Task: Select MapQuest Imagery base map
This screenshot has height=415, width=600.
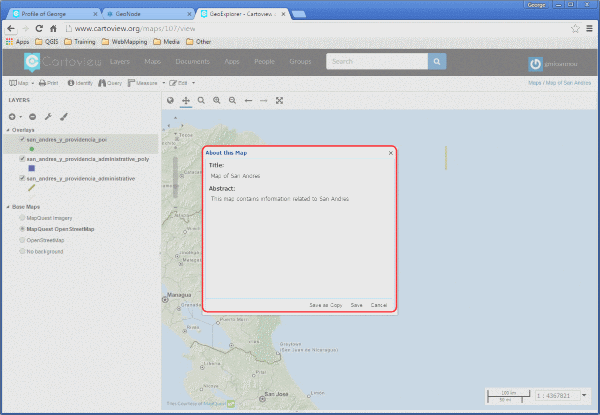Action: click(22, 218)
